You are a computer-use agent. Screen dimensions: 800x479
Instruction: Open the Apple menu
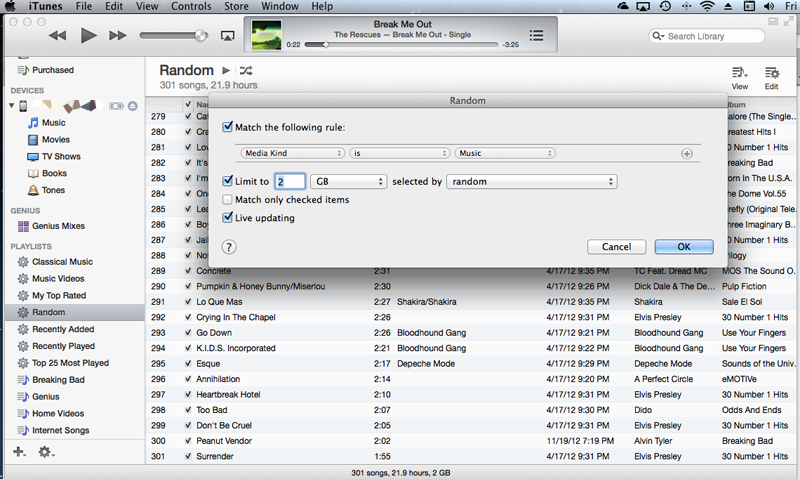(10, 6)
